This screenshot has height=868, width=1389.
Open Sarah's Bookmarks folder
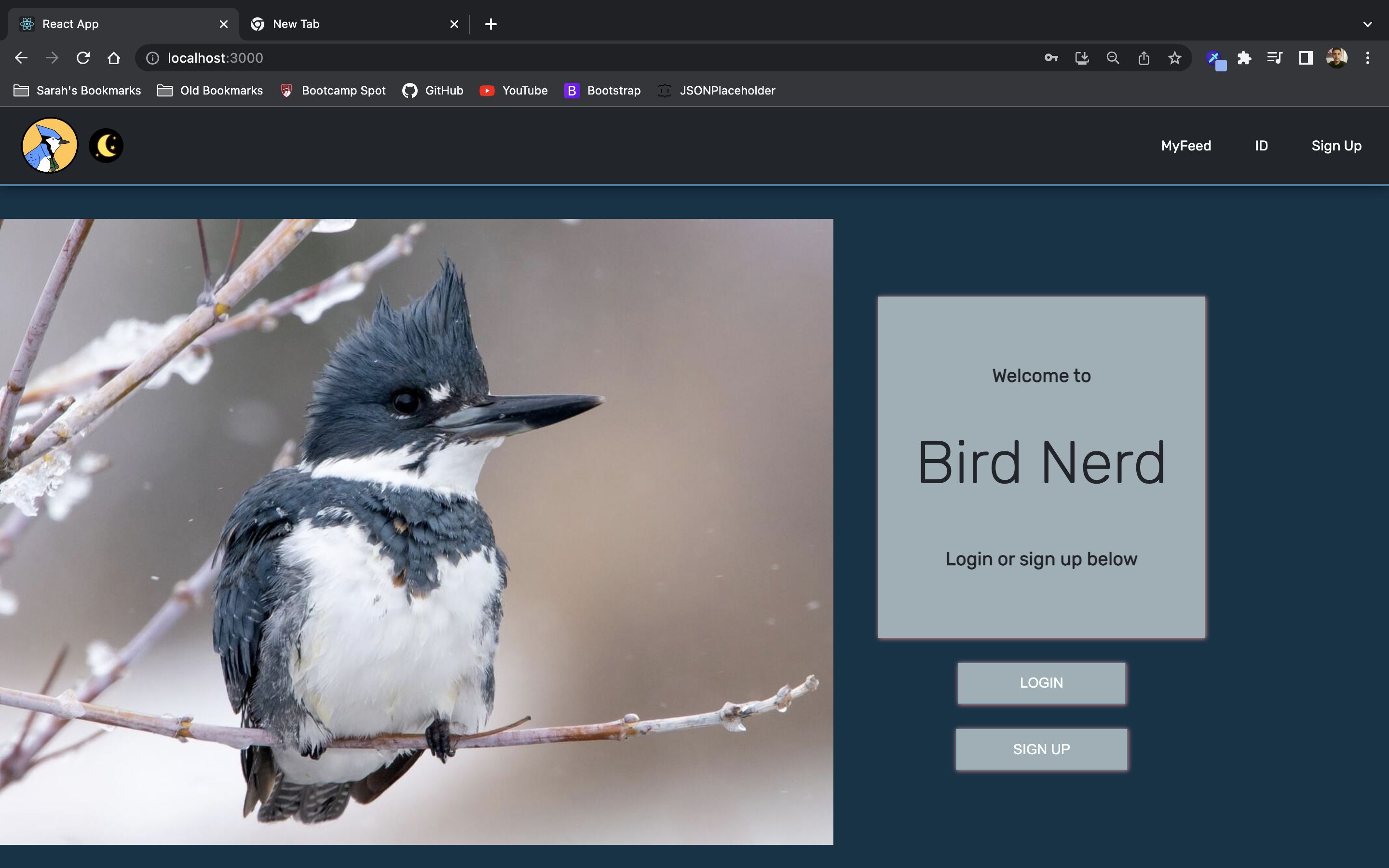(78, 91)
